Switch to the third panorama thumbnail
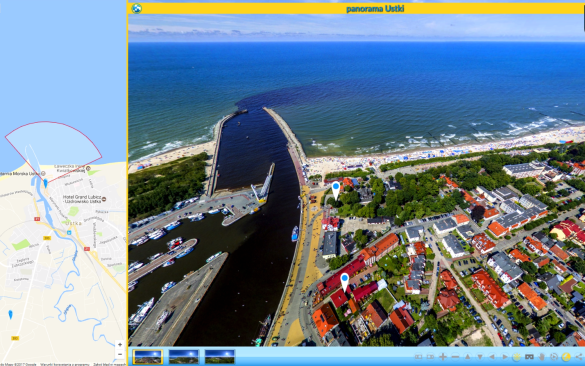The image size is (585, 366). click(220, 356)
